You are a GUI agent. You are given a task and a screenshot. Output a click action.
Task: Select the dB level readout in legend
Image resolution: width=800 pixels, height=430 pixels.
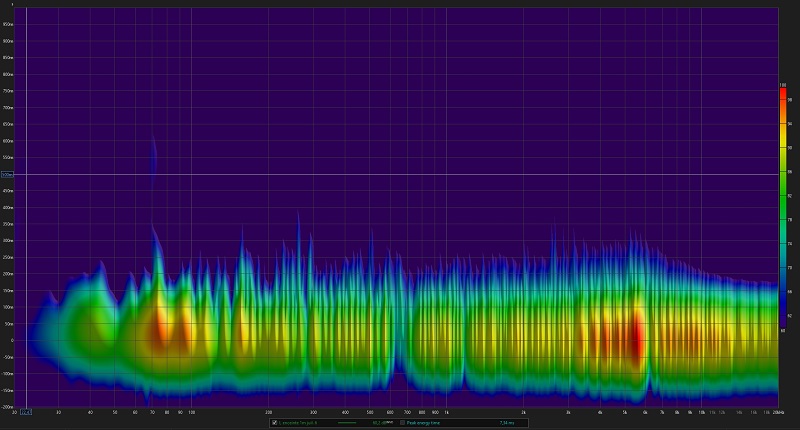(380, 422)
